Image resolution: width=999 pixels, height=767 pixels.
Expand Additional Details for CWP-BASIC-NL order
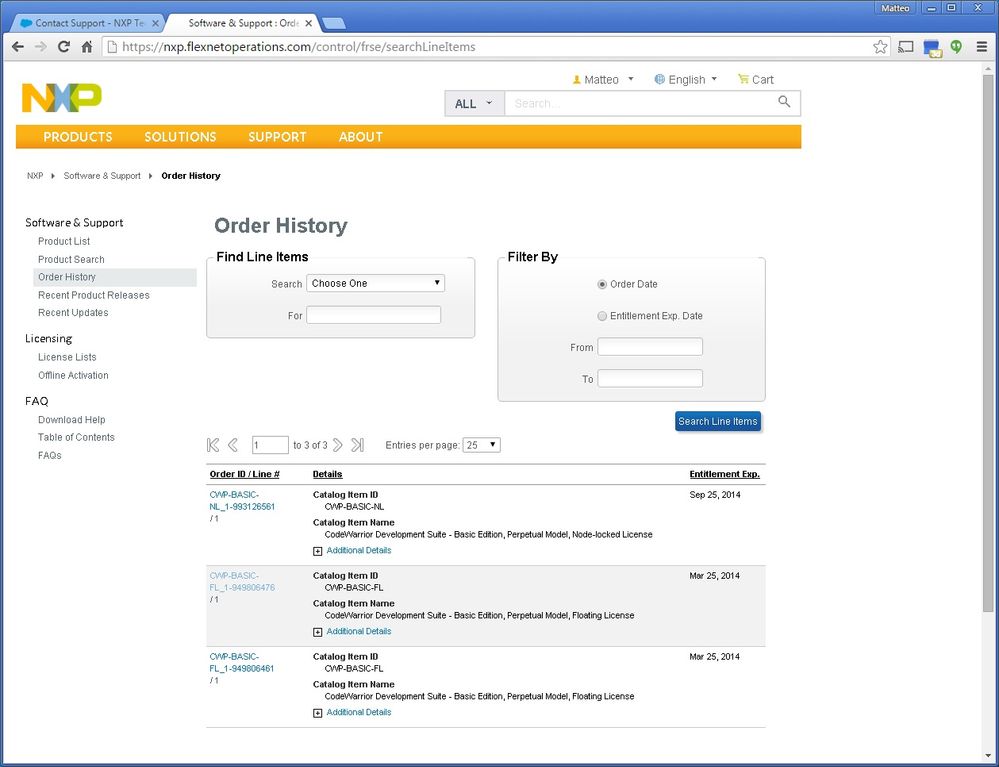pos(352,550)
